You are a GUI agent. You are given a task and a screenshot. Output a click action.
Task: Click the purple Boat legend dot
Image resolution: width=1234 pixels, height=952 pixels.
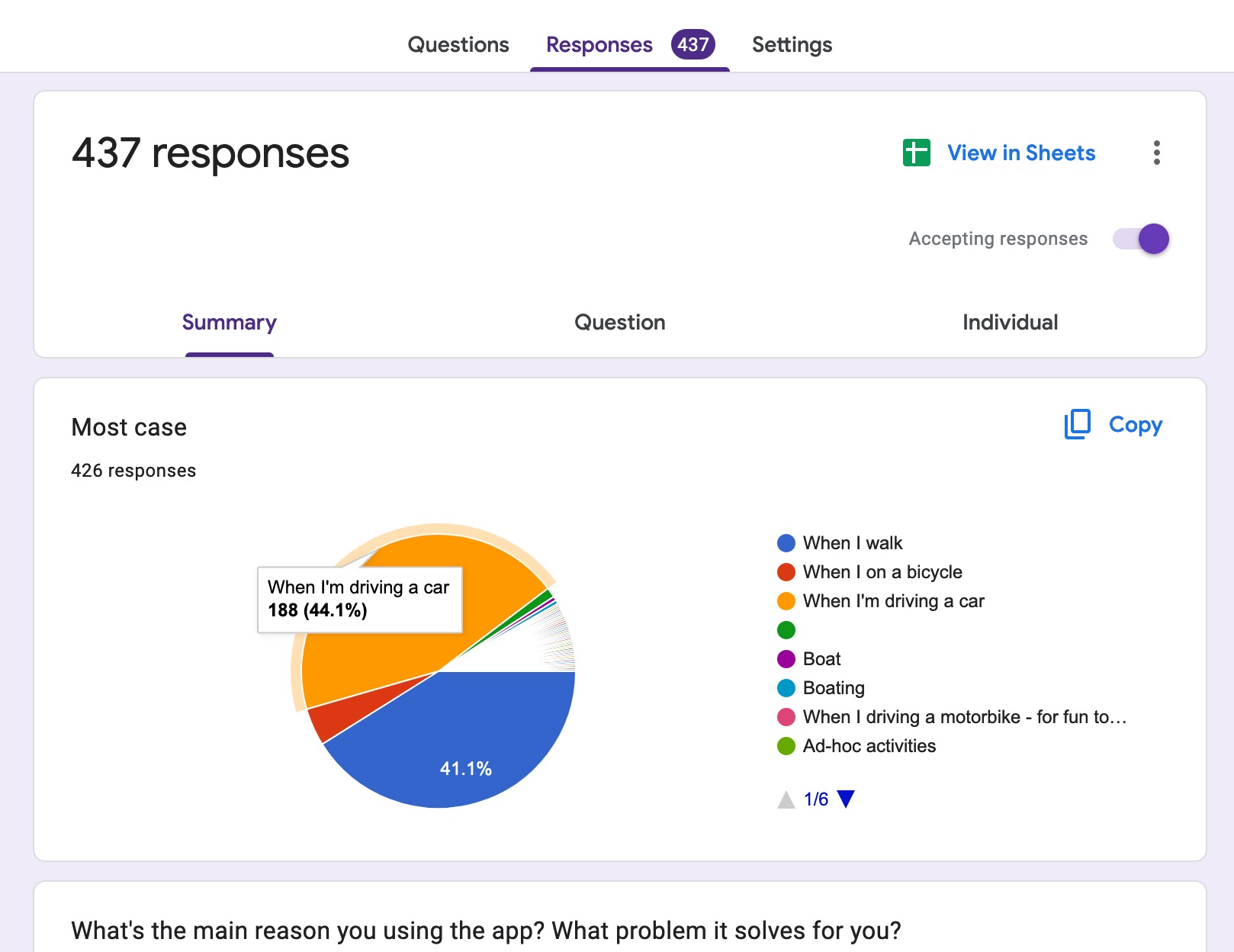pyautogui.click(x=786, y=659)
